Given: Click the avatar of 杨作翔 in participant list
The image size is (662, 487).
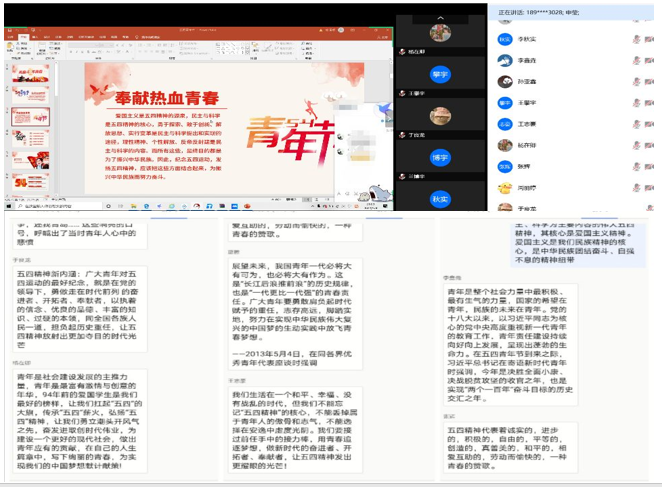Looking at the screenshot, I should pyautogui.click(x=505, y=145).
